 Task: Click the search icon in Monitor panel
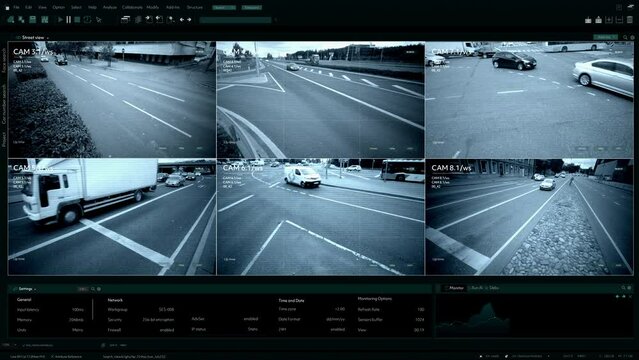coord(624,288)
